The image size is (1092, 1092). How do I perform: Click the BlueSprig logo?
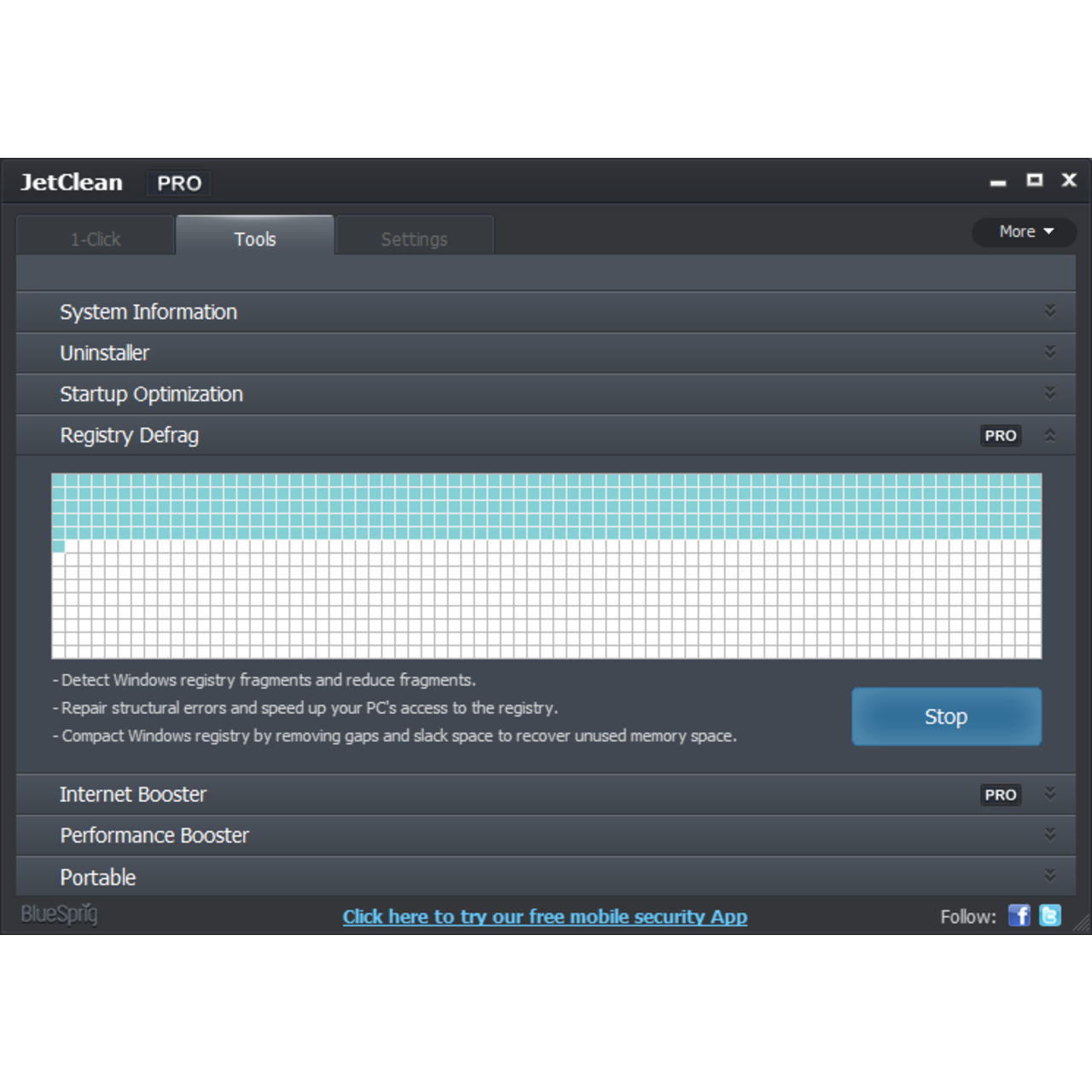(58, 915)
